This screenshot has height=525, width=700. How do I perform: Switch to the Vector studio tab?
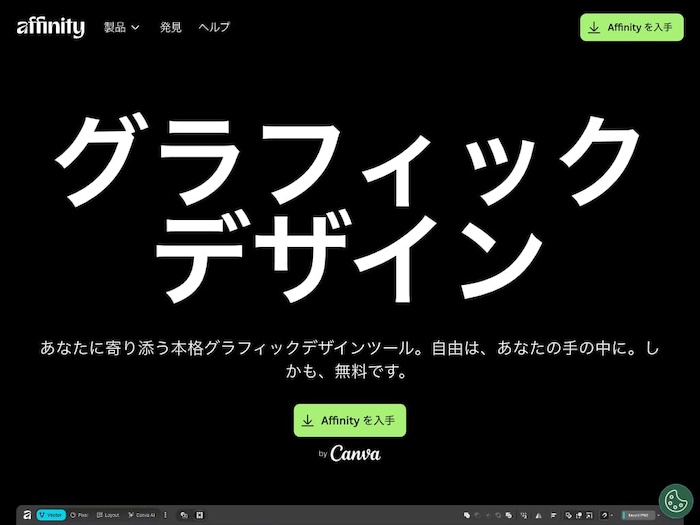click(51, 515)
